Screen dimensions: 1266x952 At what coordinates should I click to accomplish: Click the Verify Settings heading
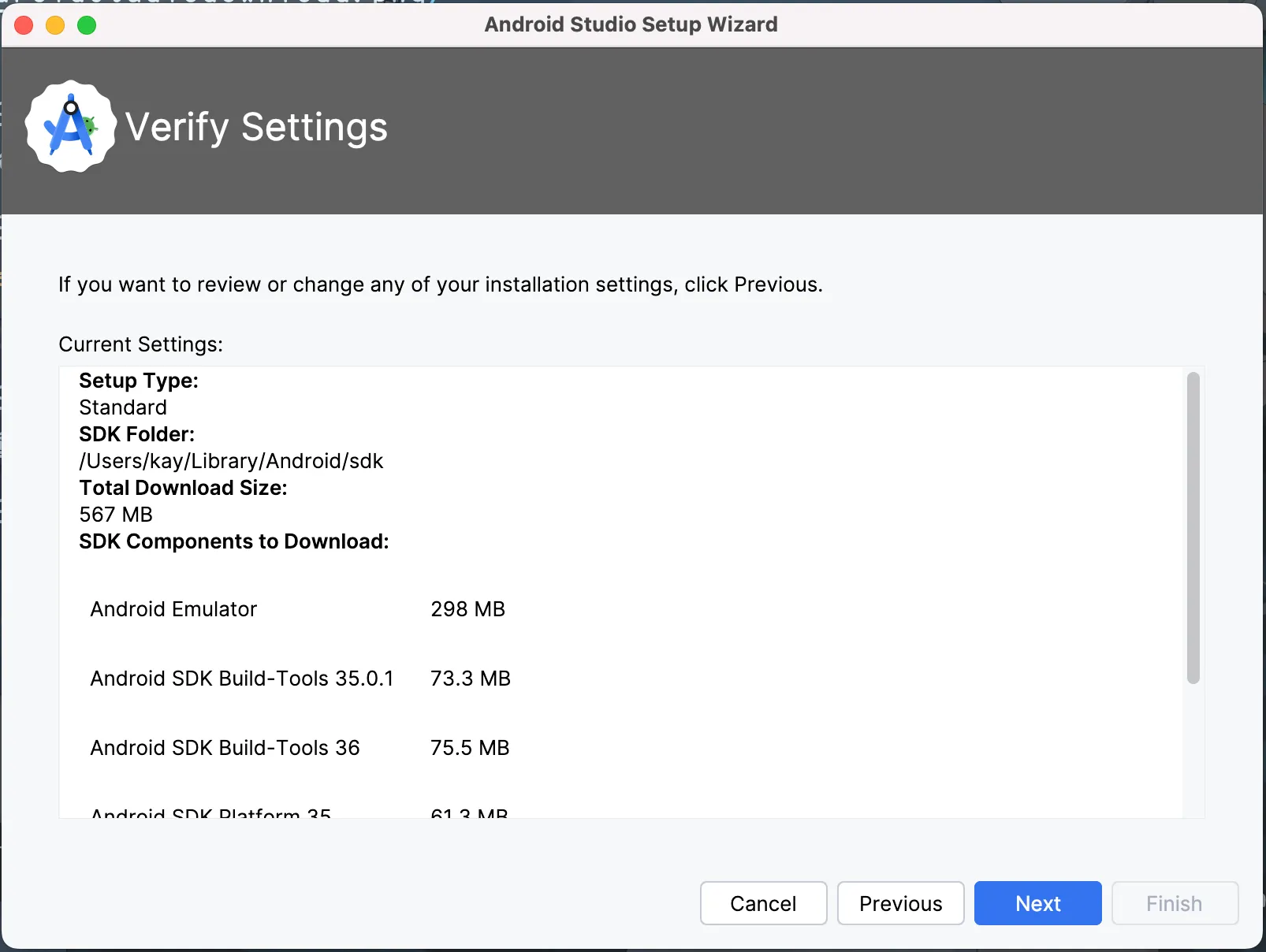tap(256, 128)
